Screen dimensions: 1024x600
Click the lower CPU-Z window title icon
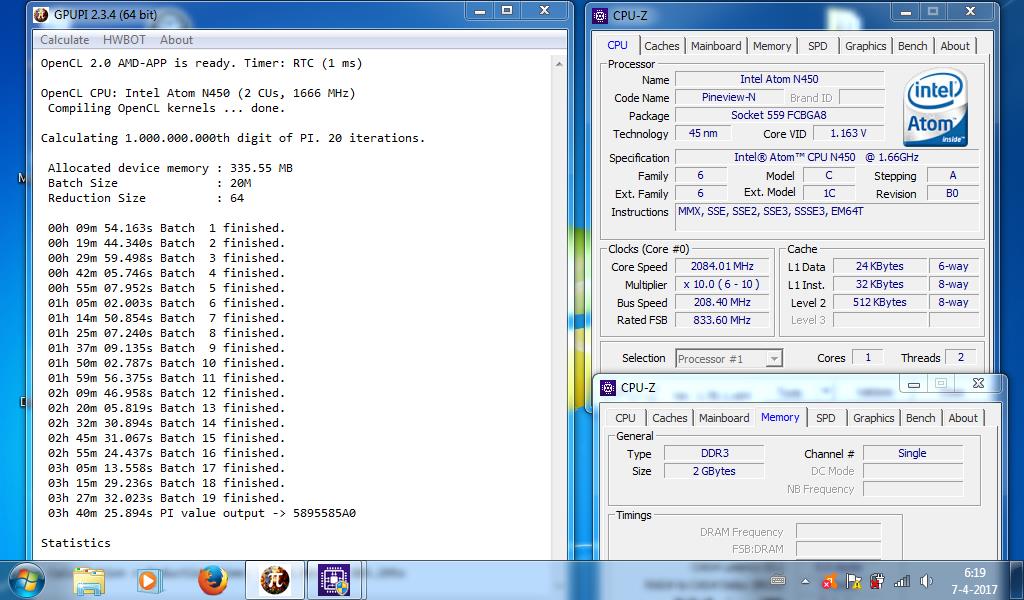pos(607,387)
